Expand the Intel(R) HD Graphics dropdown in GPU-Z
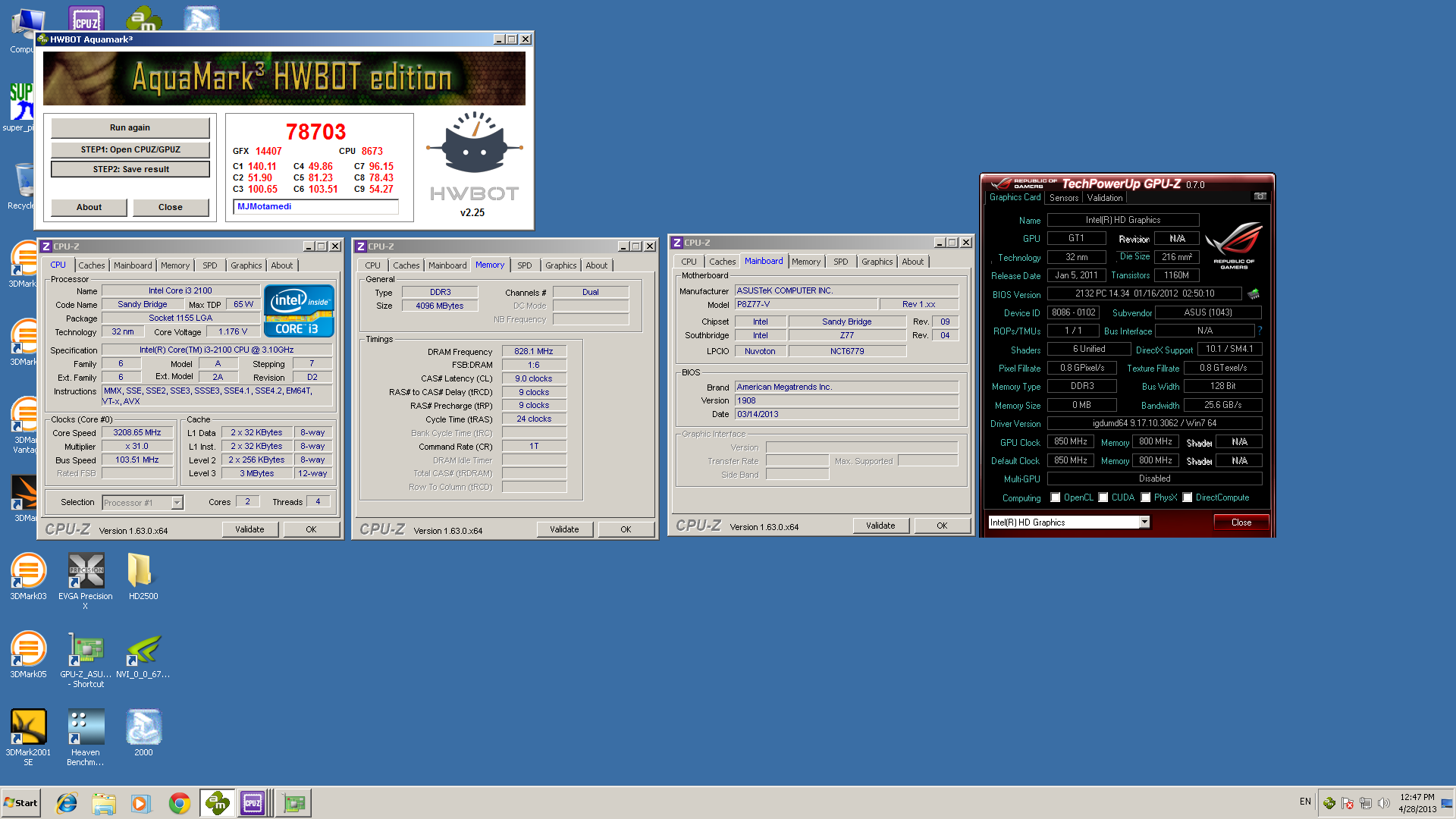 point(1144,522)
